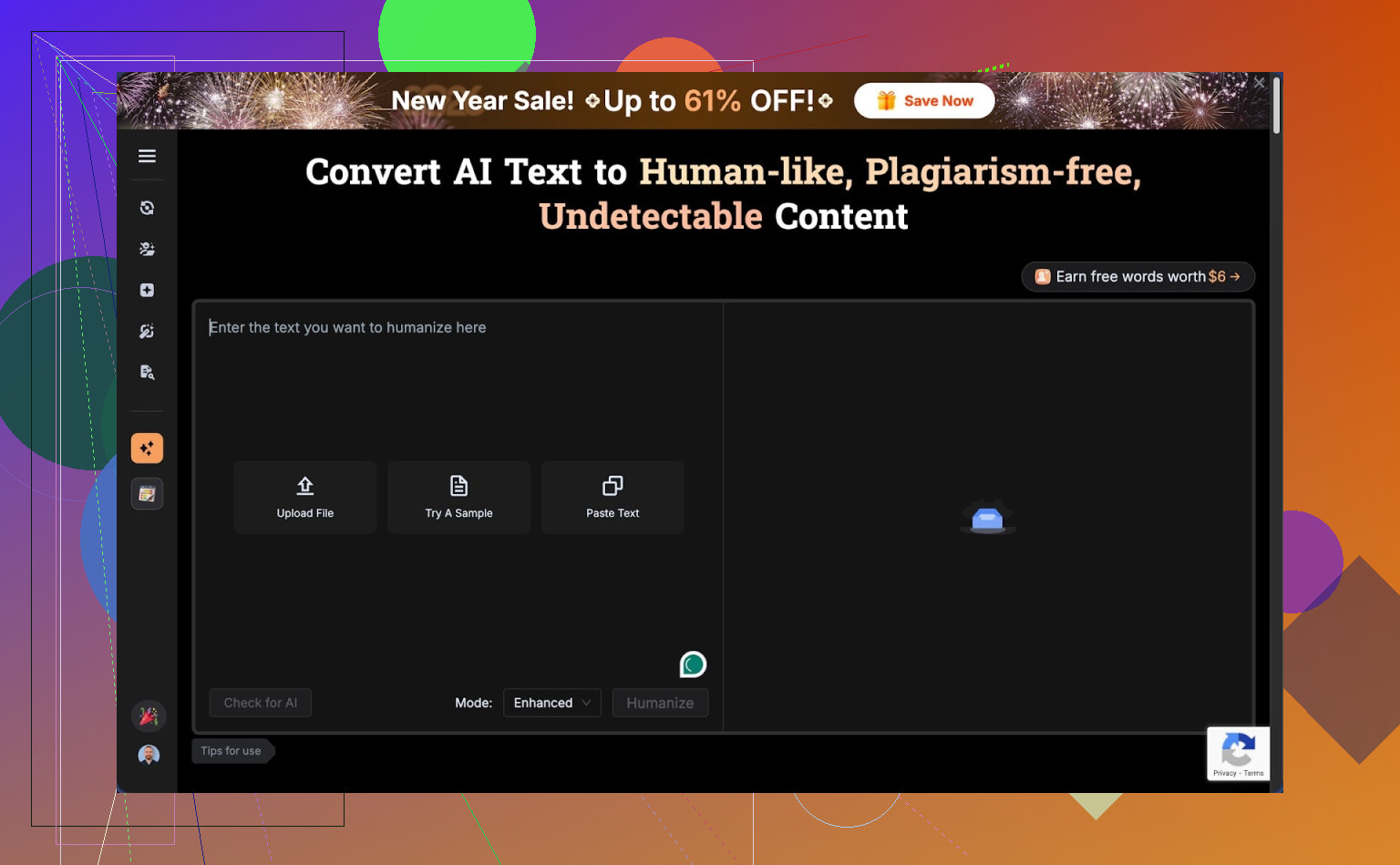The width and height of the screenshot is (1400, 865).
Task: Click the Humanize button
Action: pos(660,703)
